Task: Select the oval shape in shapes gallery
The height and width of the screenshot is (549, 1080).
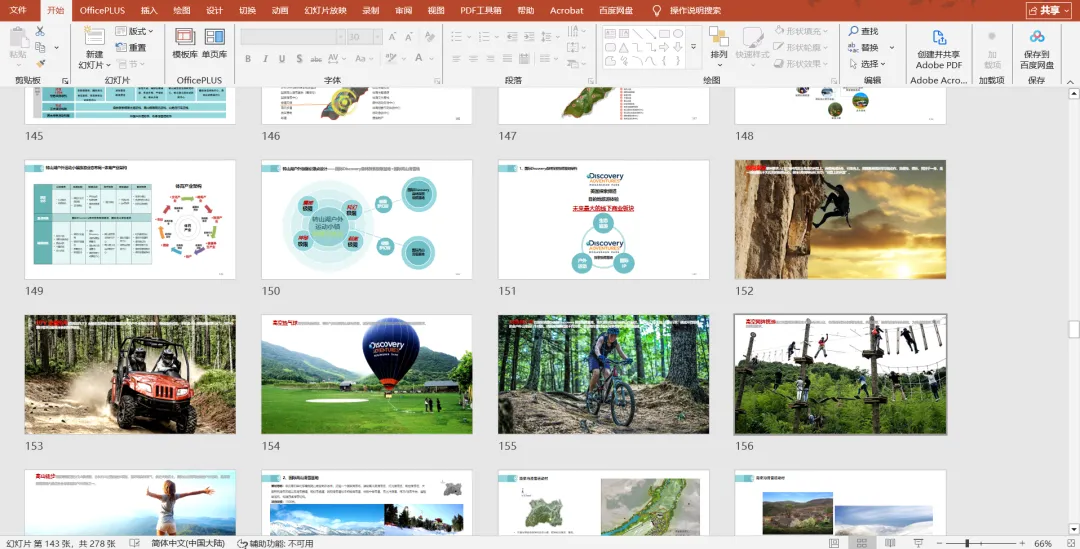Action: [678, 33]
